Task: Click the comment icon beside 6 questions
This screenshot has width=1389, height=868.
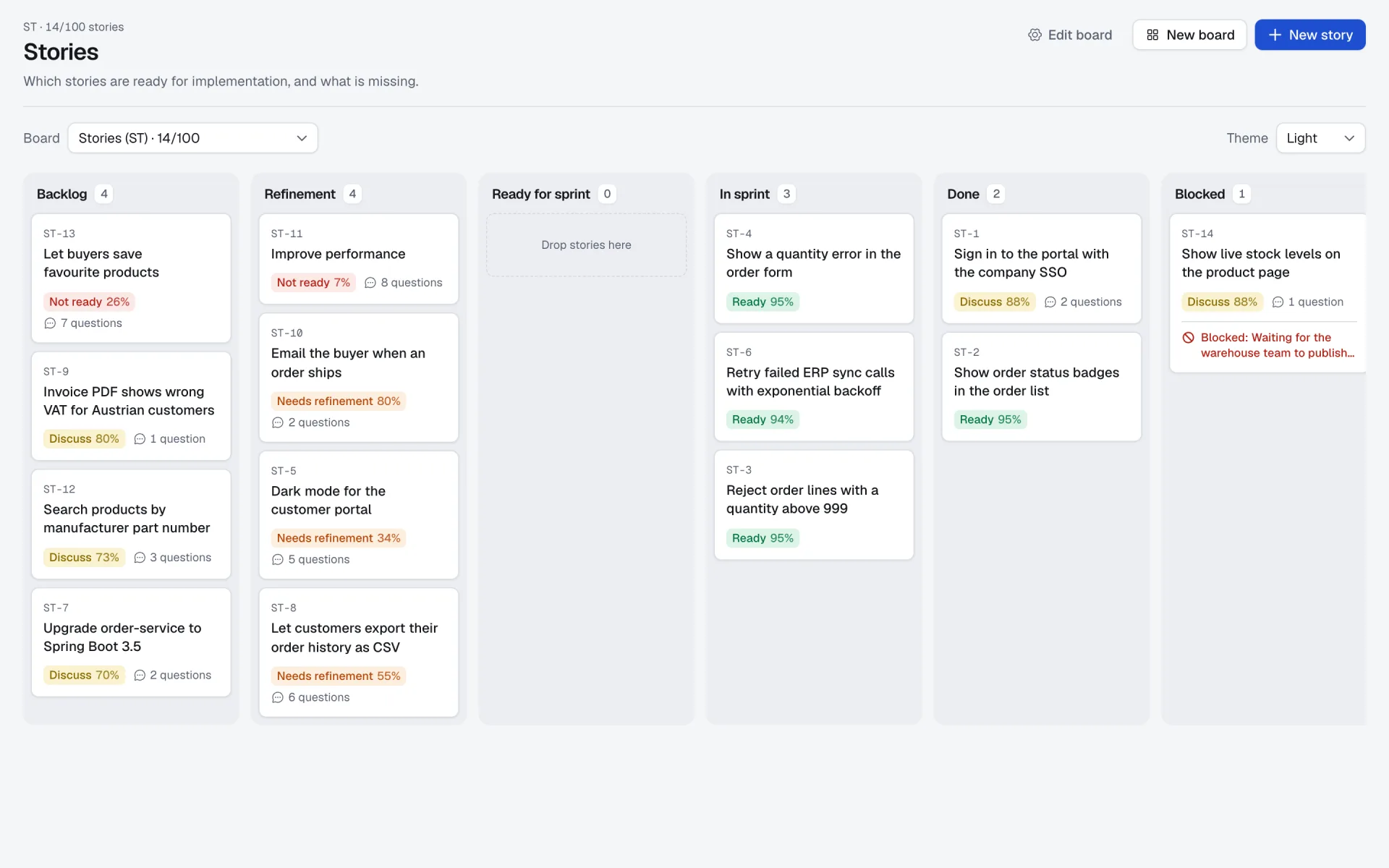Action: coord(278,697)
